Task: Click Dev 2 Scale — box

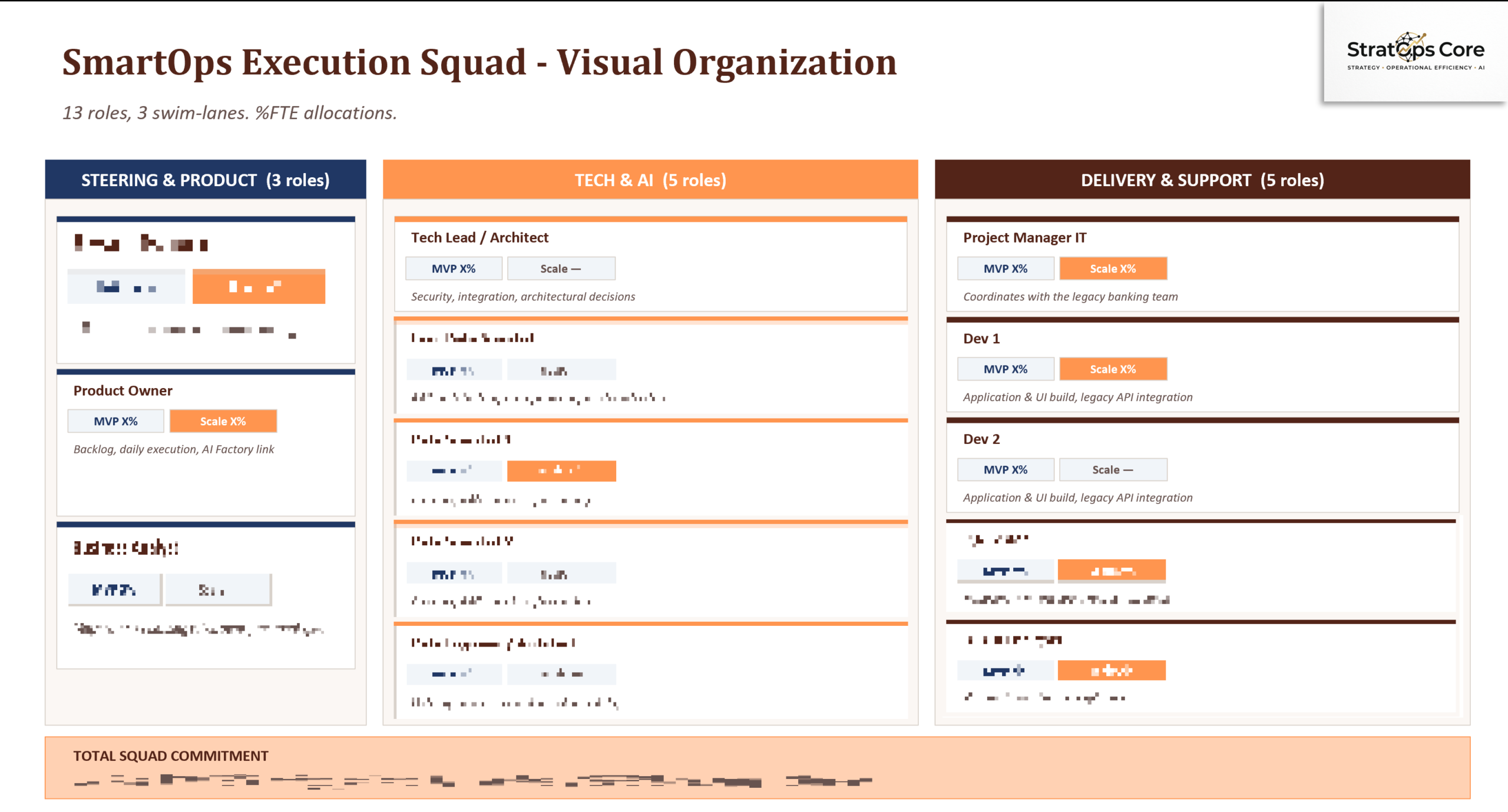Action: (x=1113, y=470)
